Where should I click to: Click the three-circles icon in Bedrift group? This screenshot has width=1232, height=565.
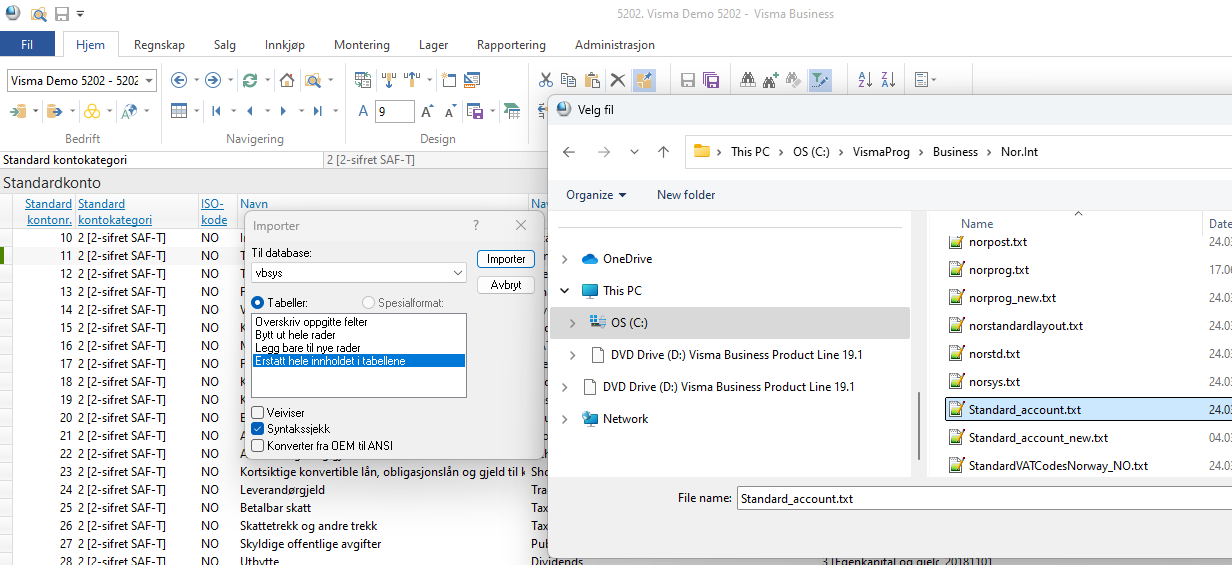pos(91,111)
